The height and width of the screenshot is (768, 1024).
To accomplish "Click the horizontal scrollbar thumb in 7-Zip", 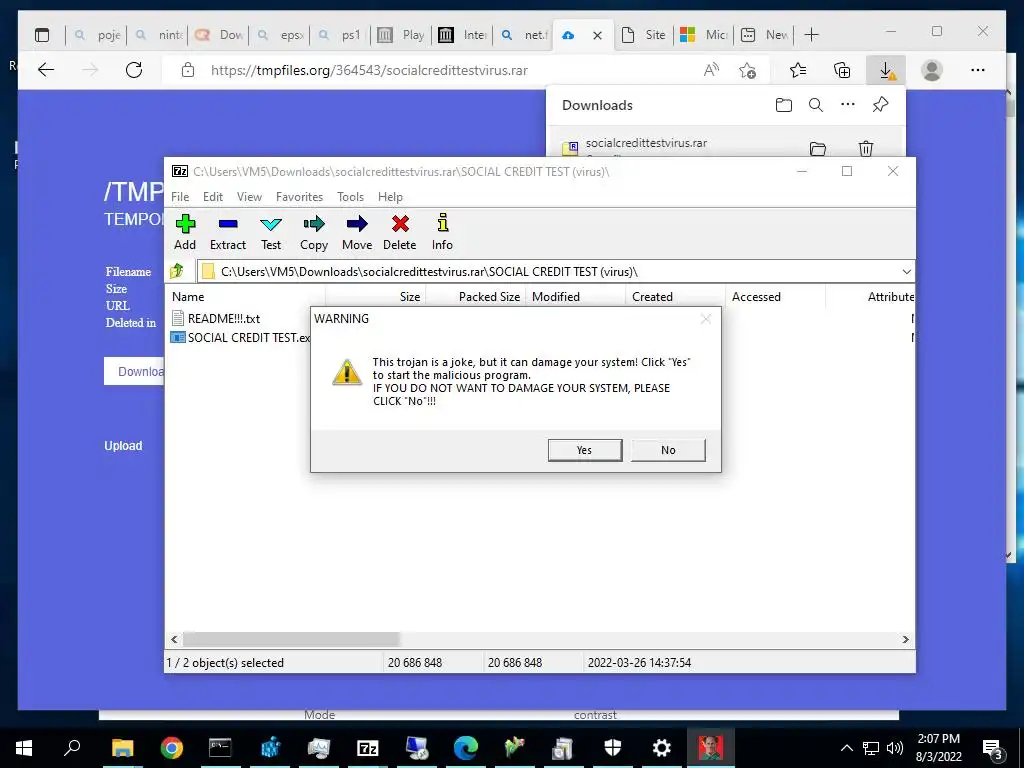I will point(291,639).
